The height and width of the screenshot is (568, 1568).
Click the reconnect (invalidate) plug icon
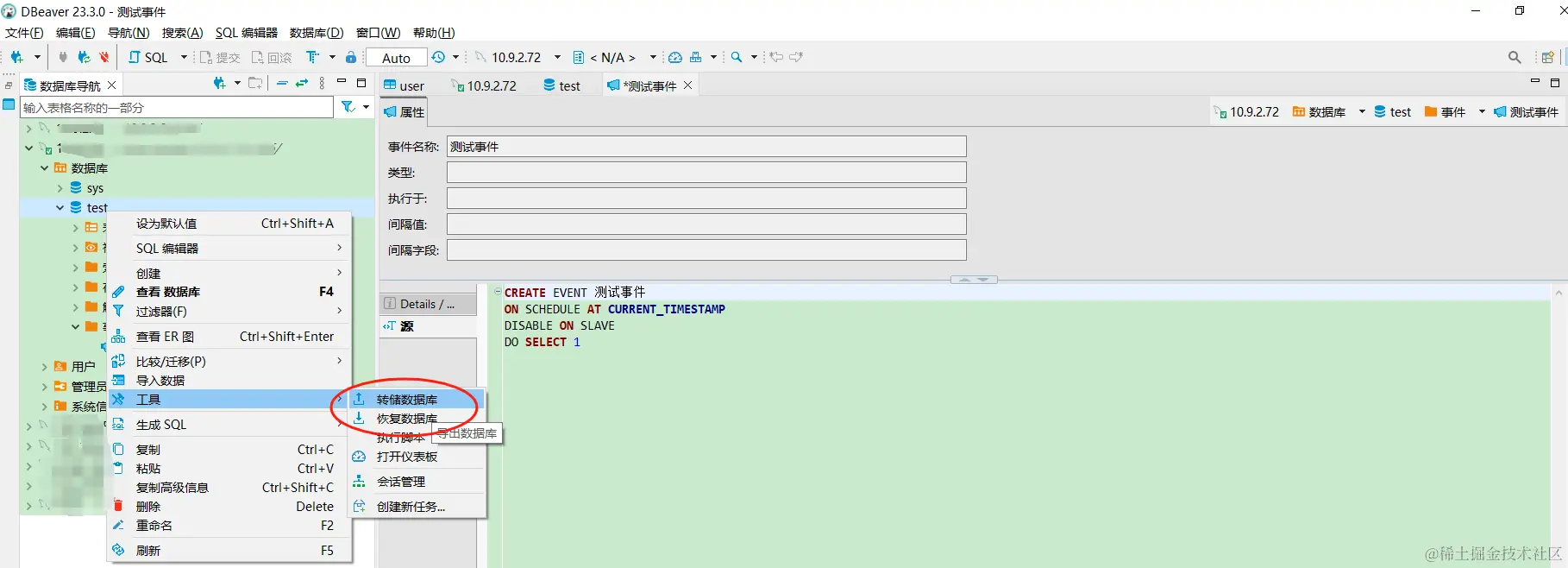click(84, 57)
